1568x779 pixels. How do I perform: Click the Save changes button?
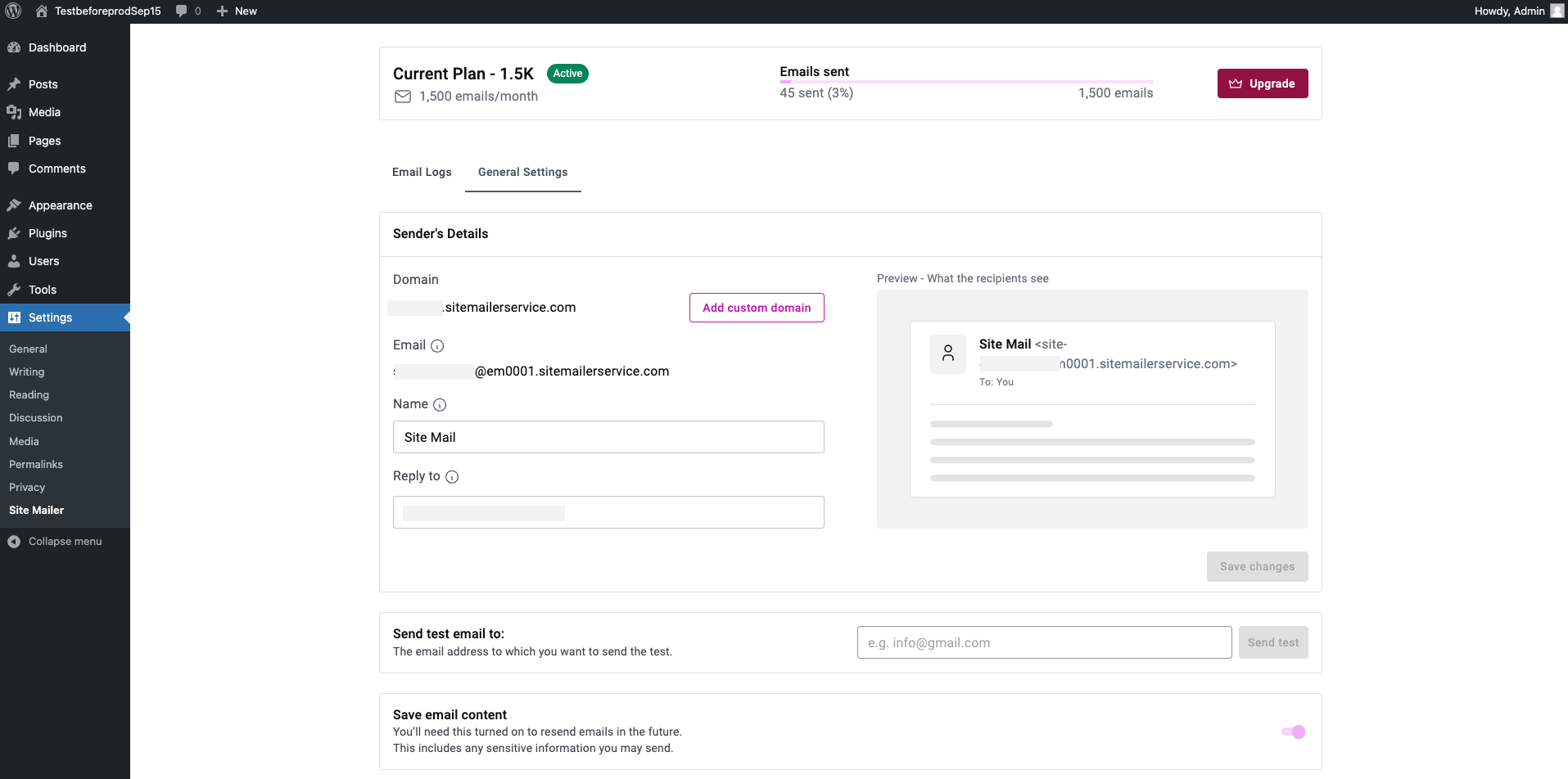[1257, 566]
